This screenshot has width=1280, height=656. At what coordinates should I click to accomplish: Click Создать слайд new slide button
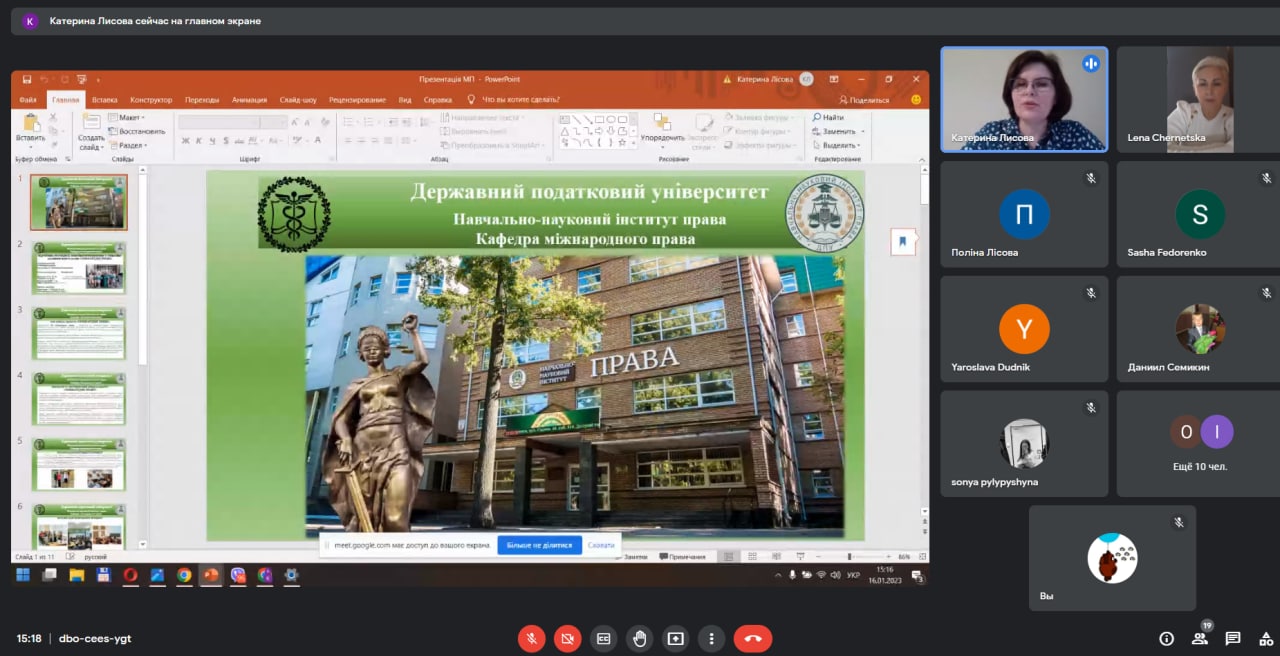pos(91,132)
